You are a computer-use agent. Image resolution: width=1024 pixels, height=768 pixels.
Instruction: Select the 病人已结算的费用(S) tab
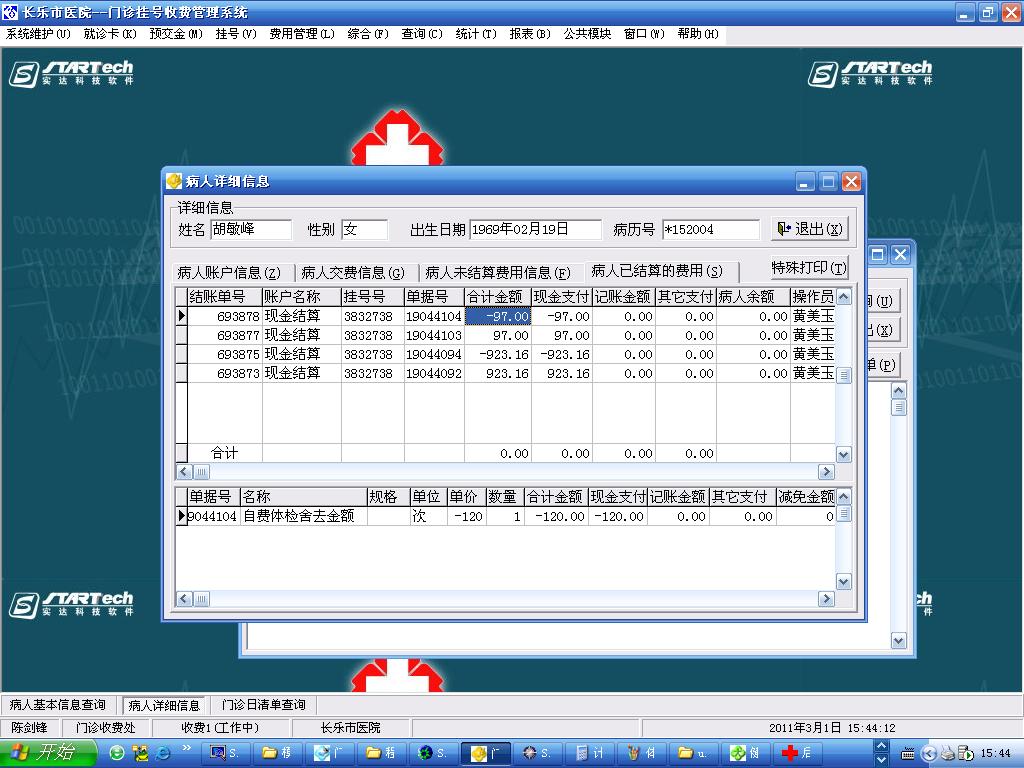click(x=657, y=270)
